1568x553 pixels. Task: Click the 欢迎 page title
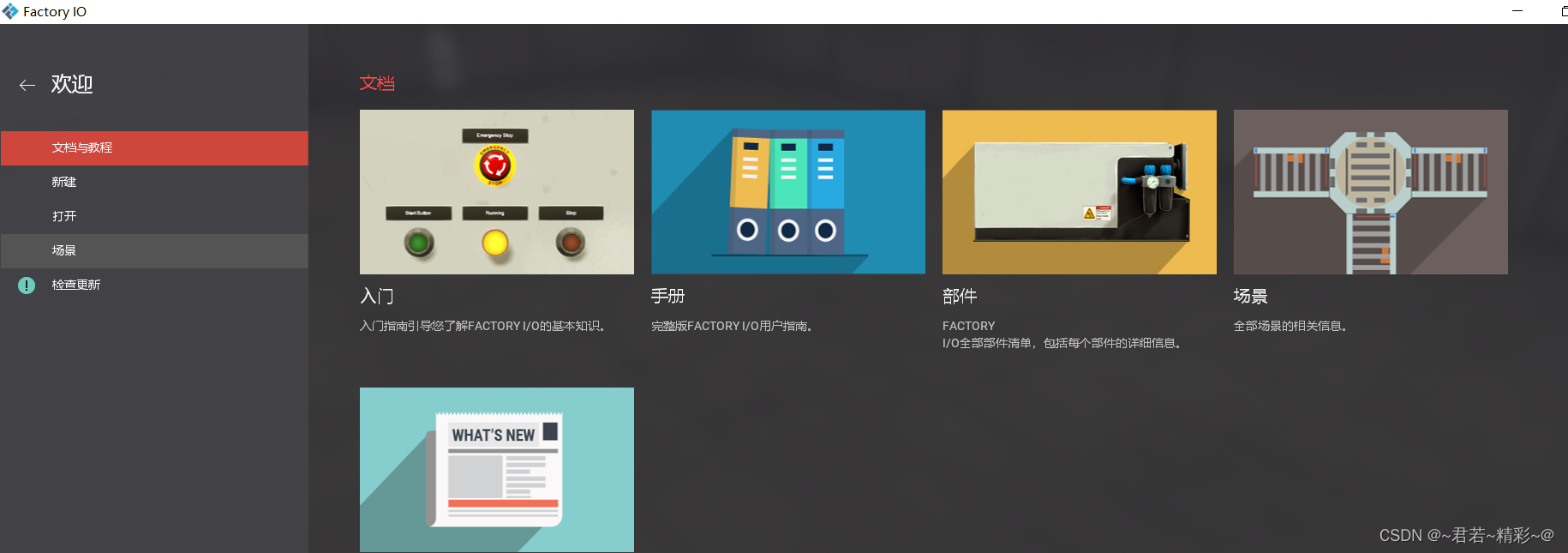click(x=72, y=84)
